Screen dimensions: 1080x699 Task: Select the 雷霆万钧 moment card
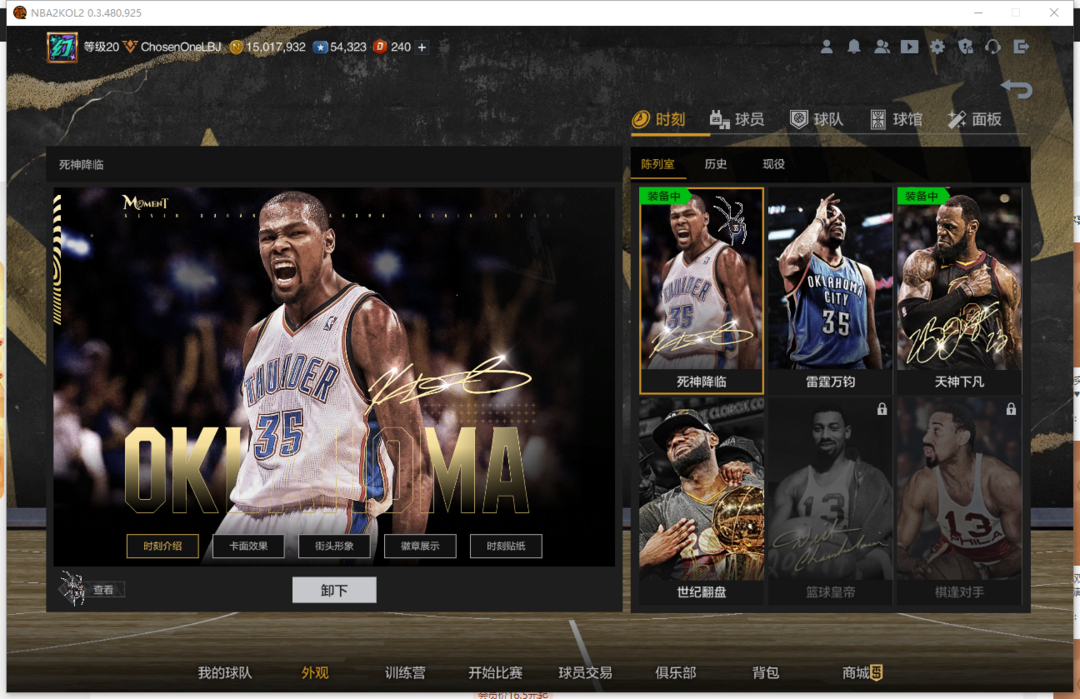pyautogui.click(x=830, y=290)
